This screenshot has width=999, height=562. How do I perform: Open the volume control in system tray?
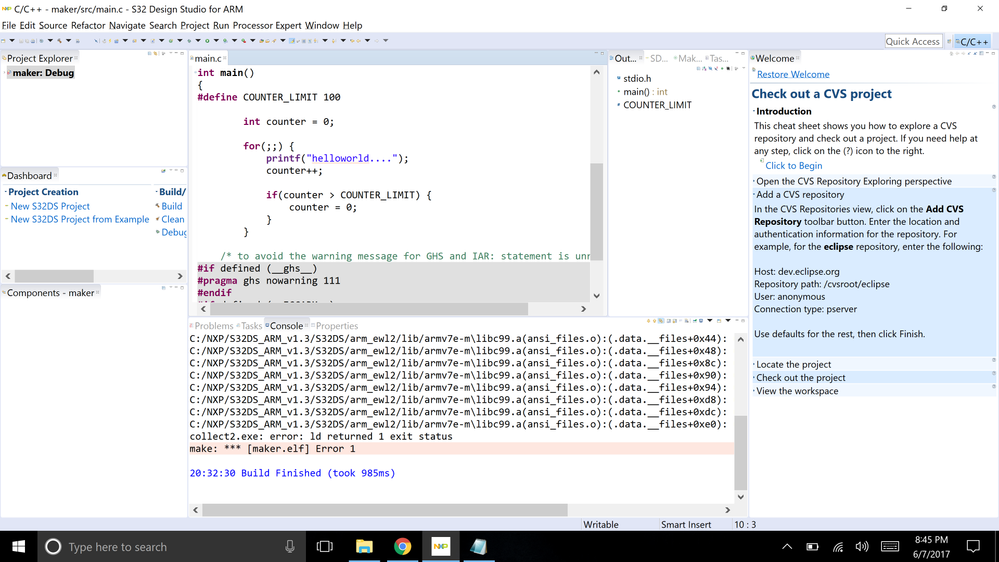862,547
